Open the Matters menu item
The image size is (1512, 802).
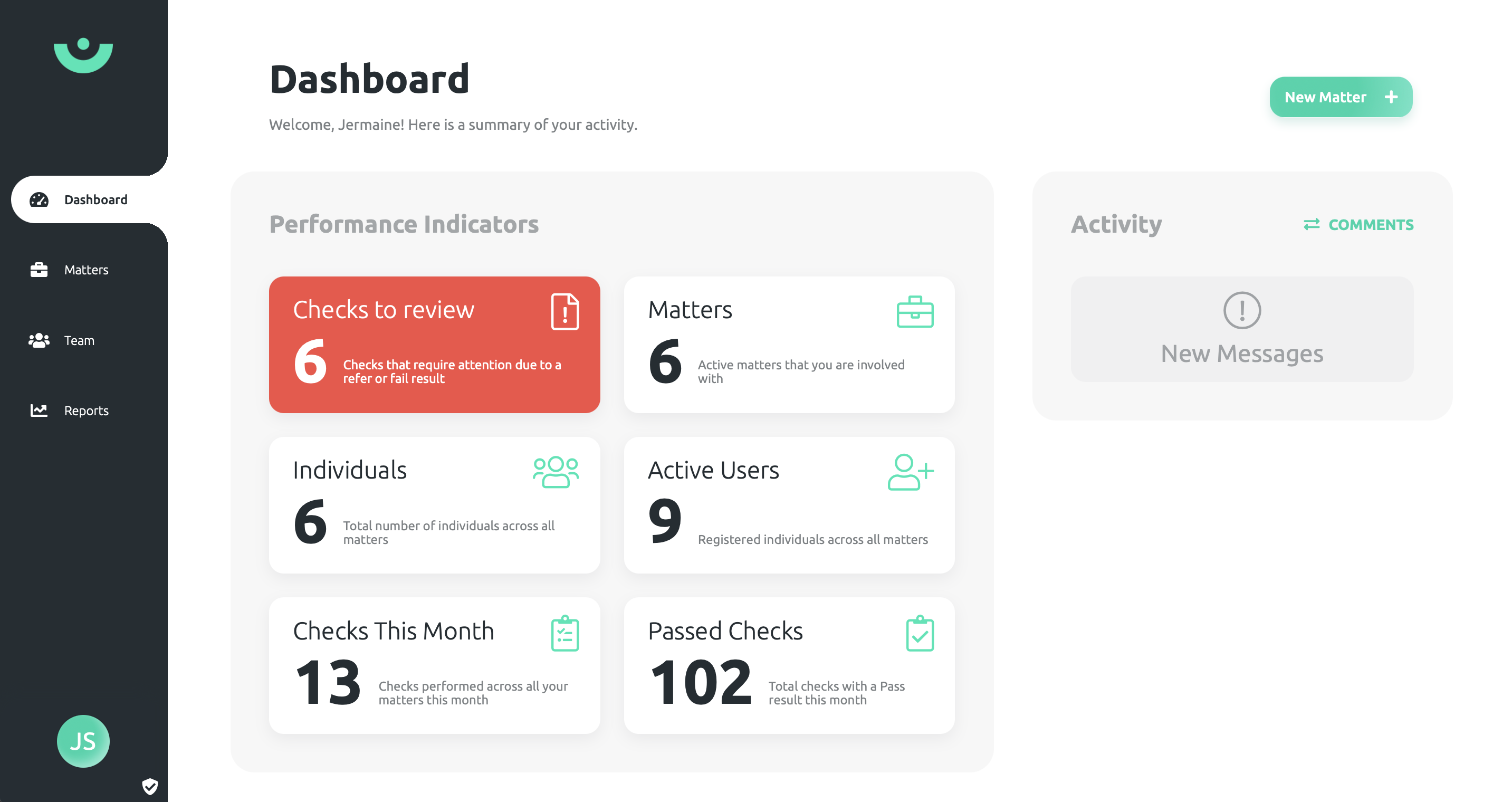click(x=86, y=269)
